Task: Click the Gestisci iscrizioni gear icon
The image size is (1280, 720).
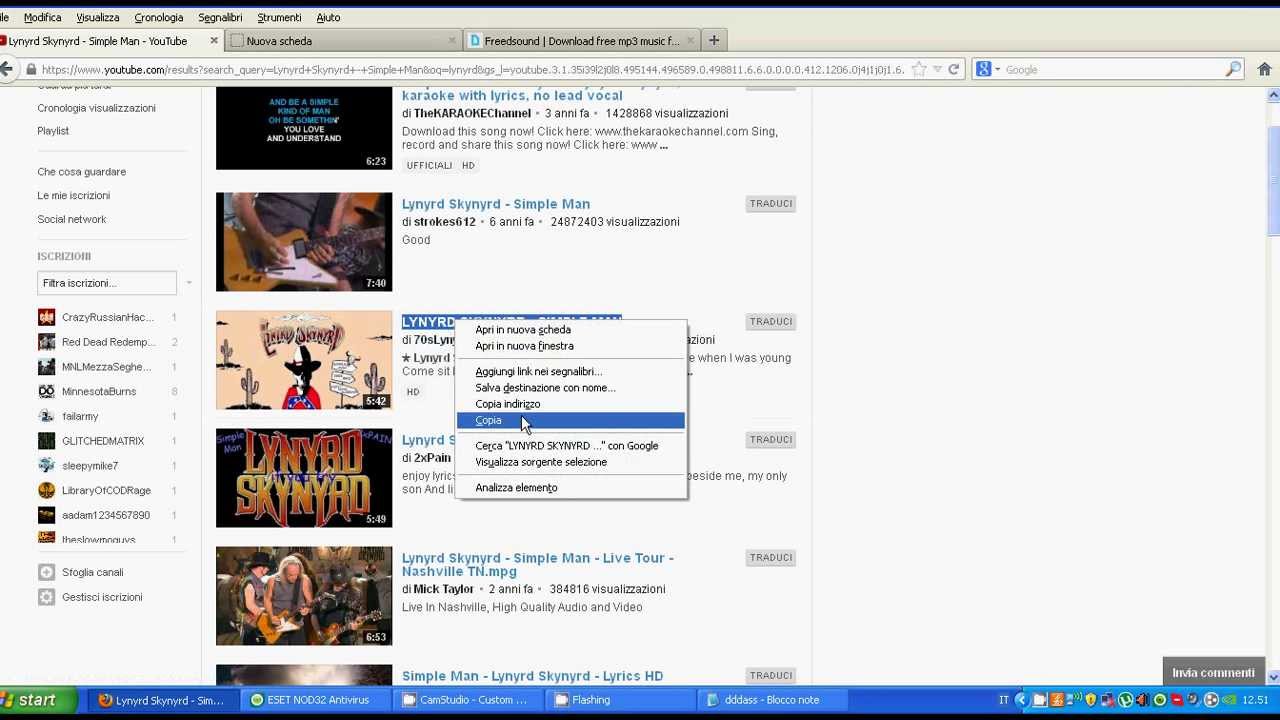Action: click(46, 597)
